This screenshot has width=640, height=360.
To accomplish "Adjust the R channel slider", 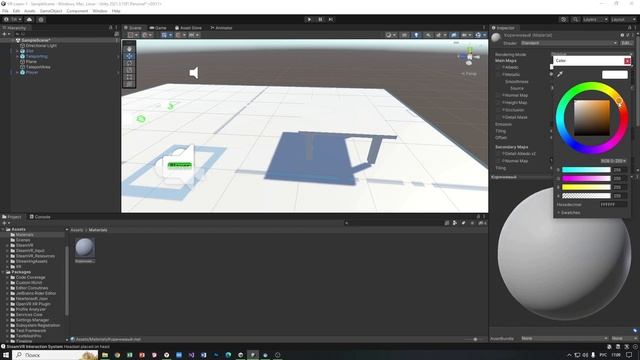I will 586,170.
